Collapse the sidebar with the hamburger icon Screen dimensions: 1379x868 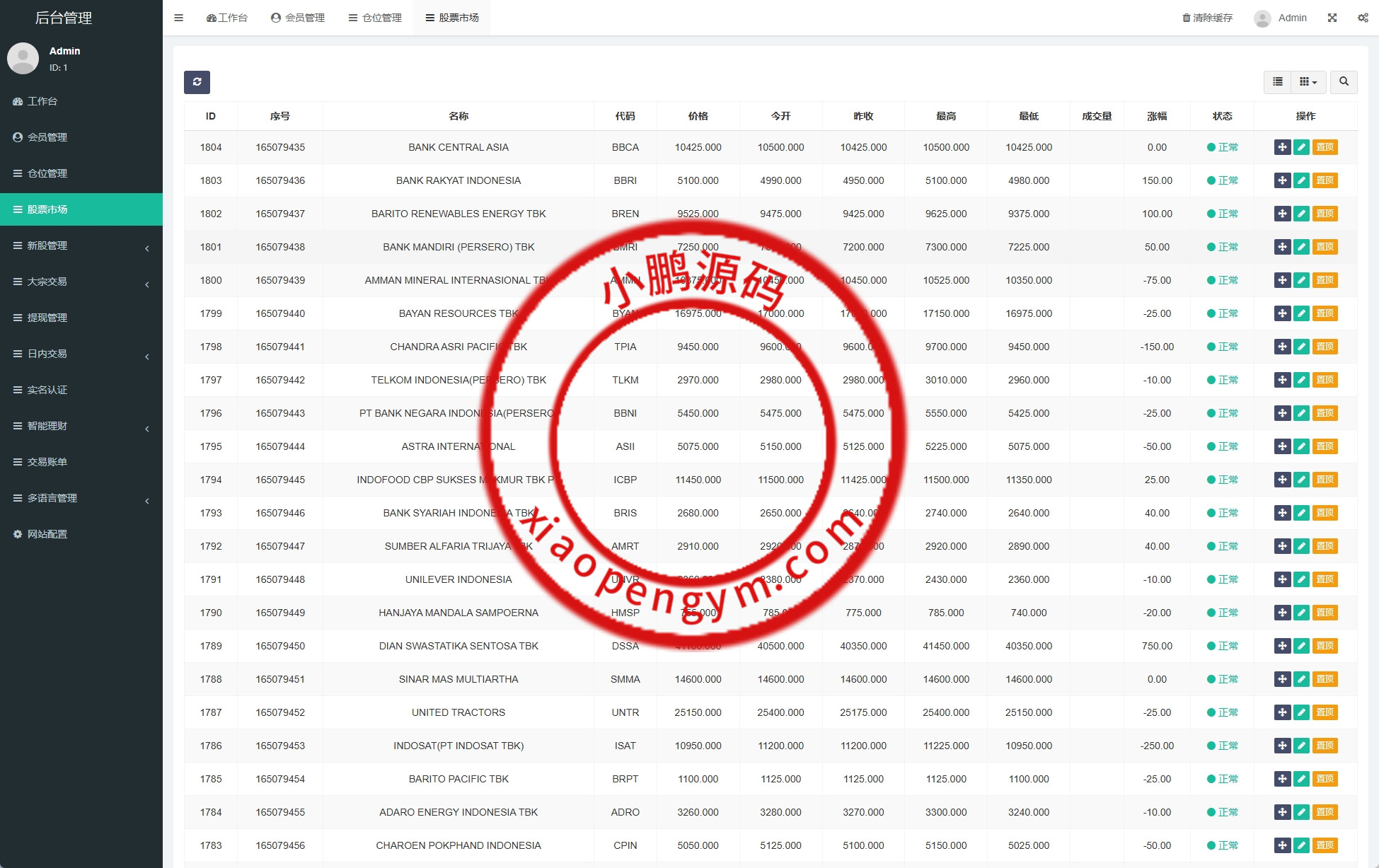(x=179, y=18)
